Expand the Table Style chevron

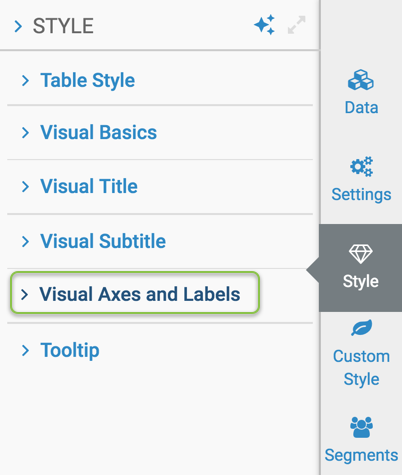[25, 81]
